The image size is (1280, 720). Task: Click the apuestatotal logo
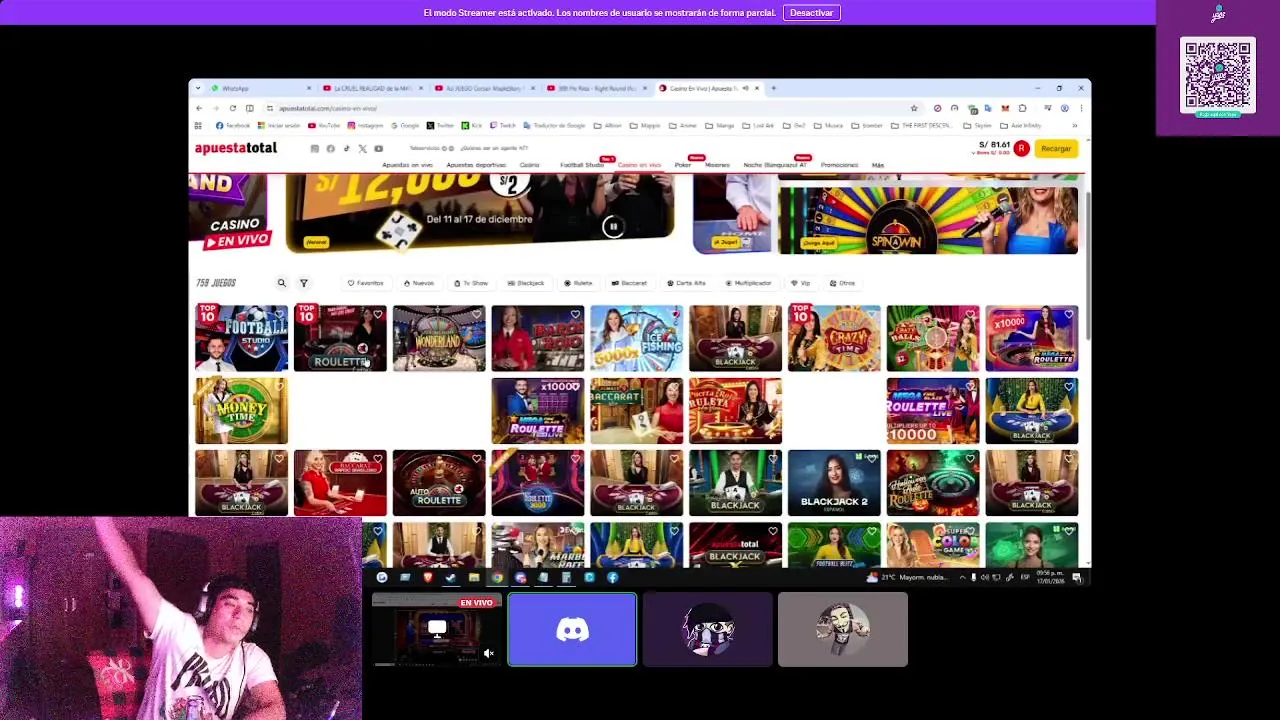pos(236,148)
